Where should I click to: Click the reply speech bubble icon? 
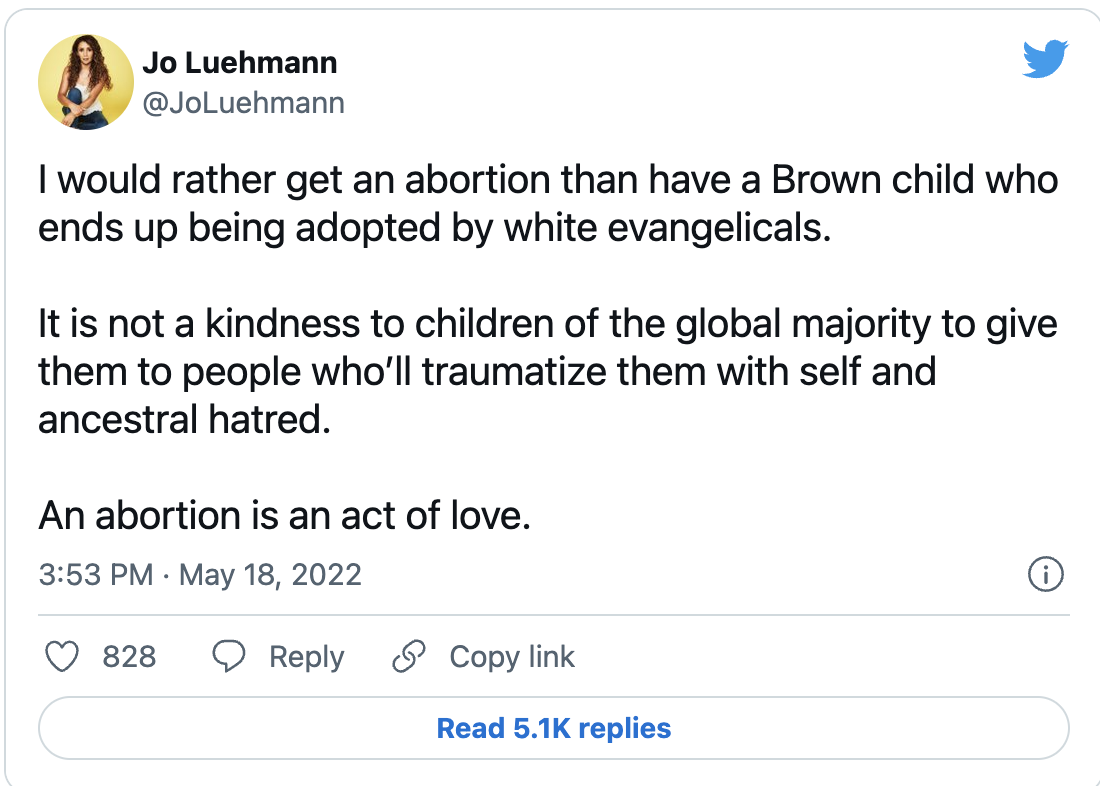230,656
